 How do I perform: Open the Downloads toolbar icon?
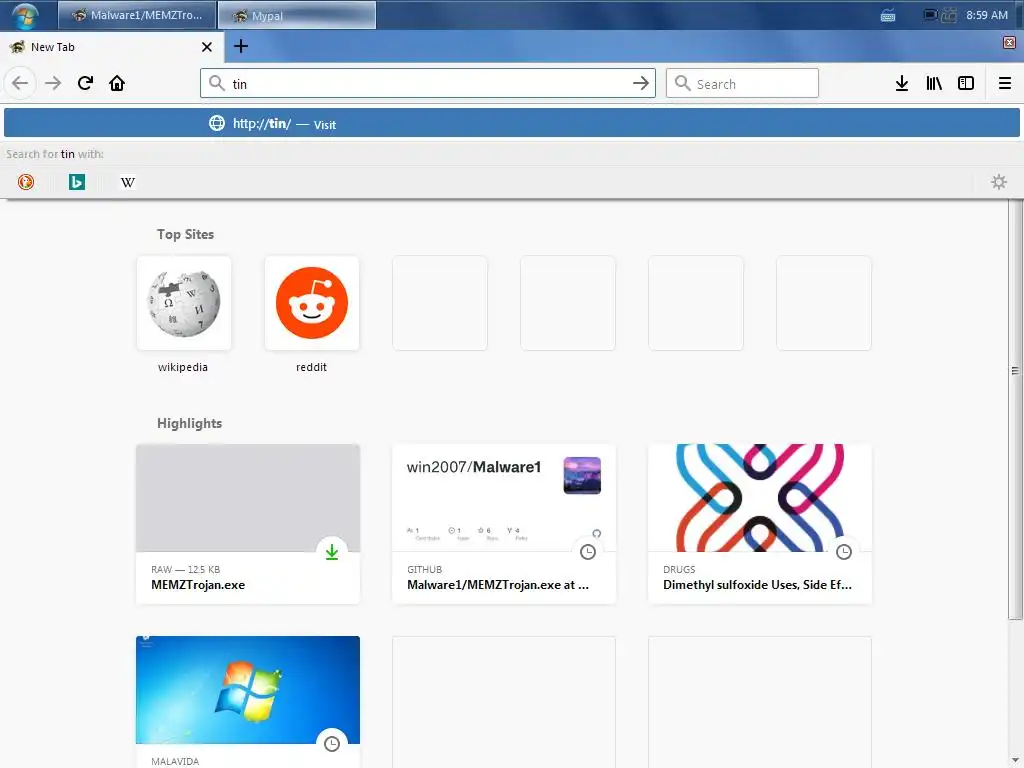point(902,84)
